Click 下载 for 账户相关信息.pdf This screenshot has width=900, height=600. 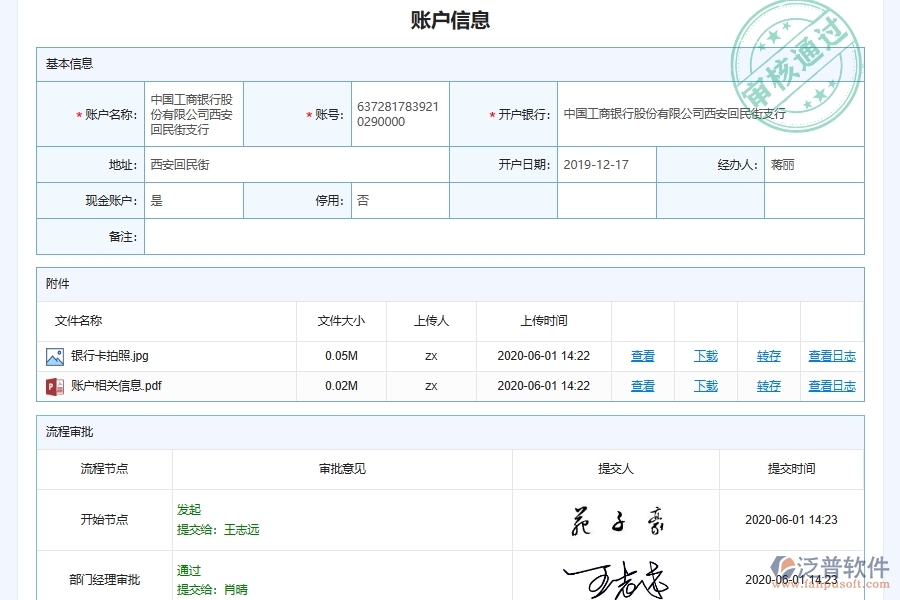(x=707, y=385)
